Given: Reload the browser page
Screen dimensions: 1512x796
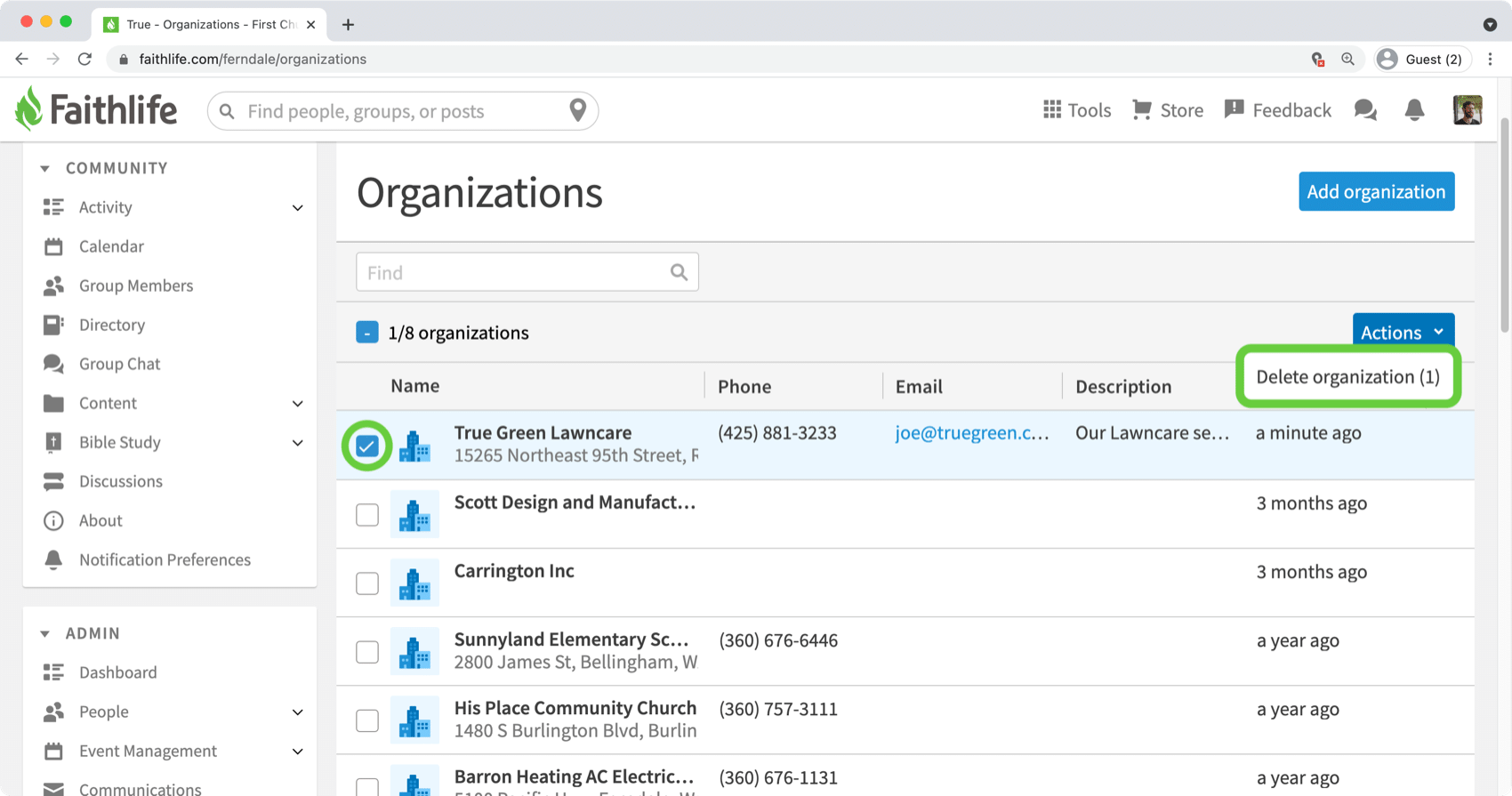Looking at the screenshot, I should pos(84,59).
